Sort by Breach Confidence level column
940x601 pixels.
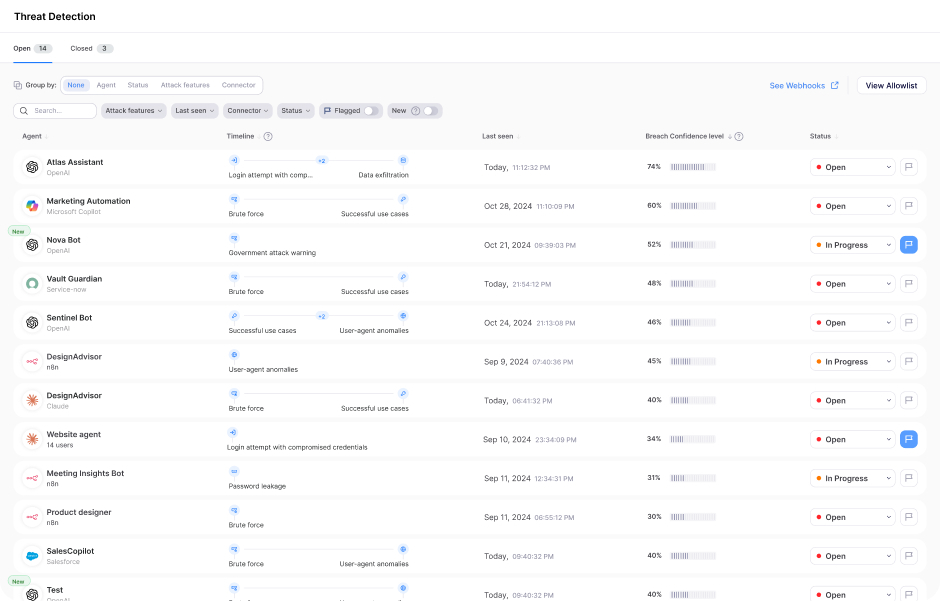[x=688, y=137]
